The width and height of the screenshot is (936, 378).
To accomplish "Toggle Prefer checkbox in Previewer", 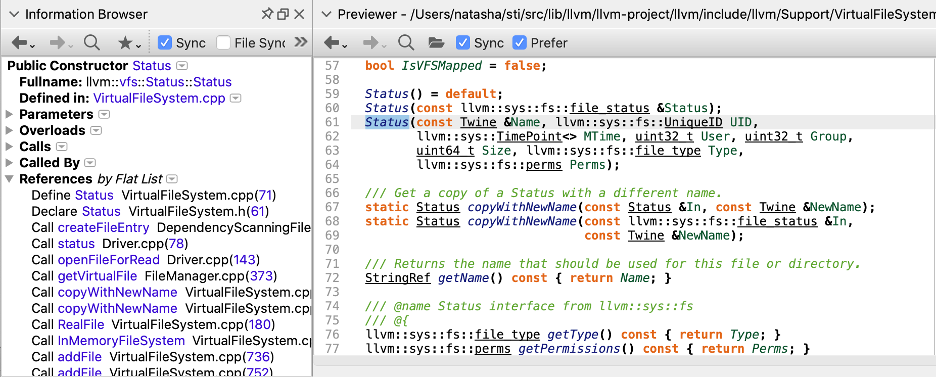I will [x=520, y=42].
